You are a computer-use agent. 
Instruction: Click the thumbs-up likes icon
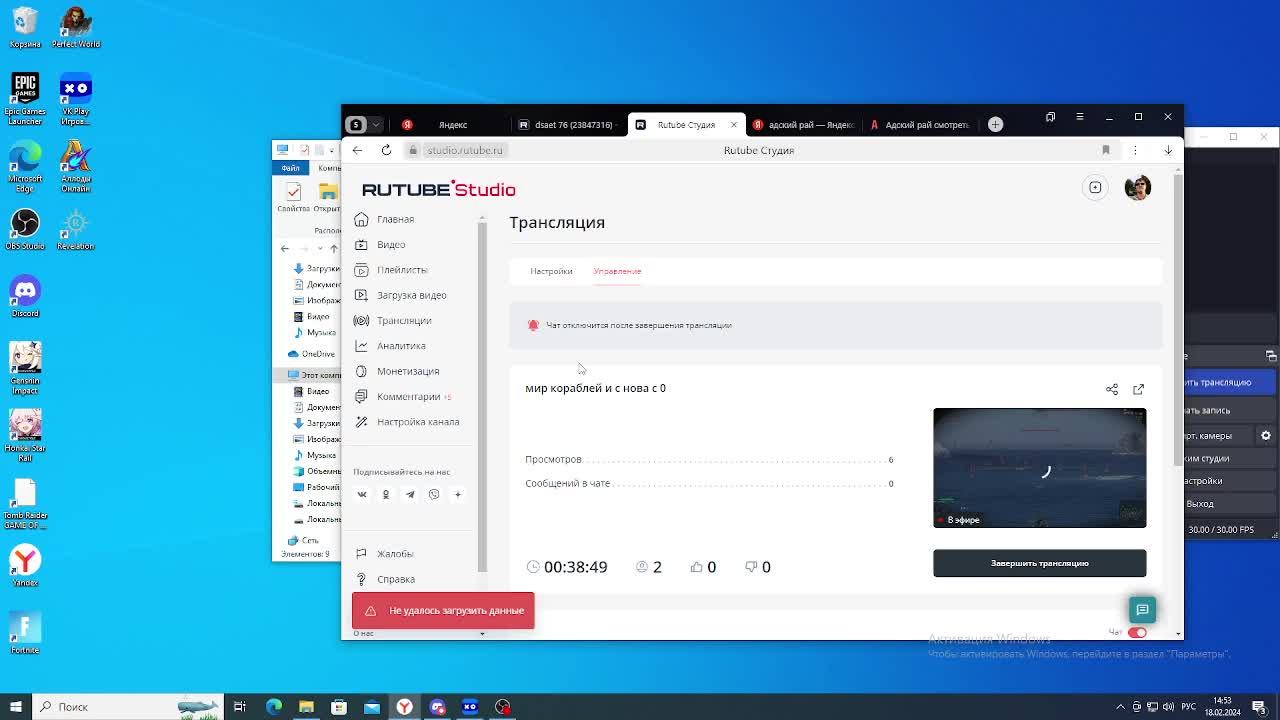[696, 567]
